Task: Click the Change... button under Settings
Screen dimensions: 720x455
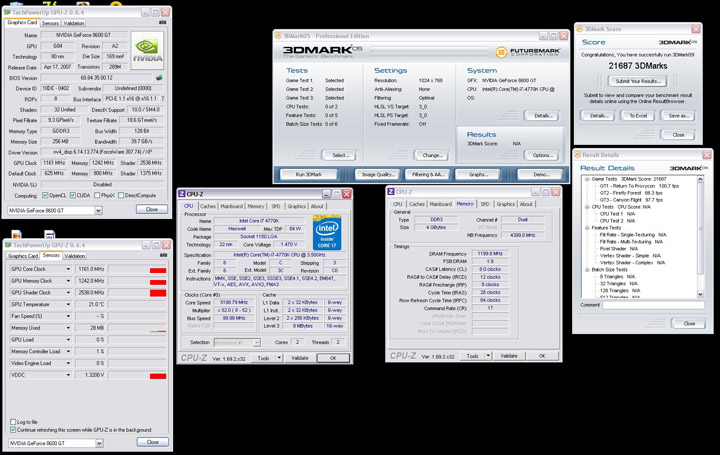Action: pos(432,155)
